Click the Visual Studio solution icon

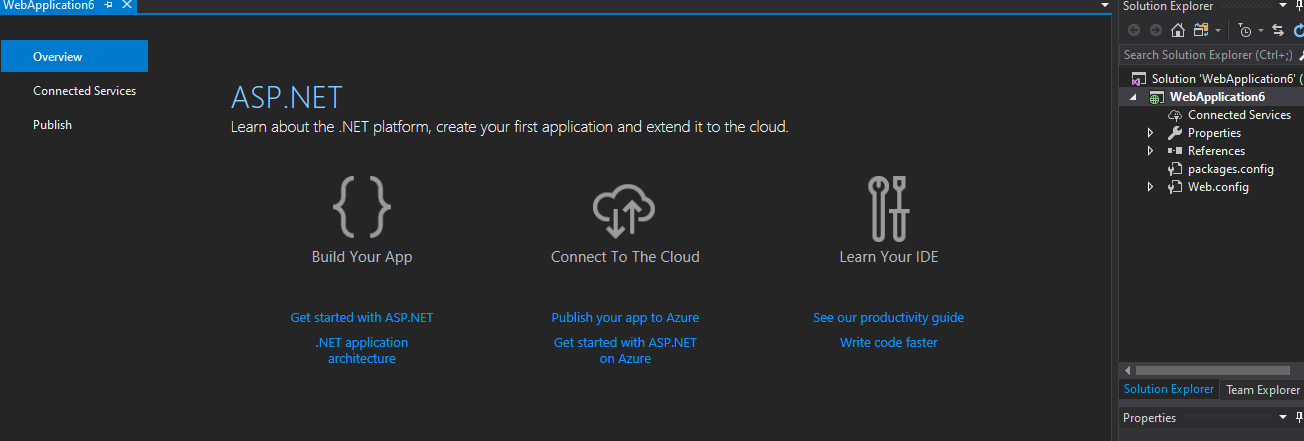coord(1137,79)
